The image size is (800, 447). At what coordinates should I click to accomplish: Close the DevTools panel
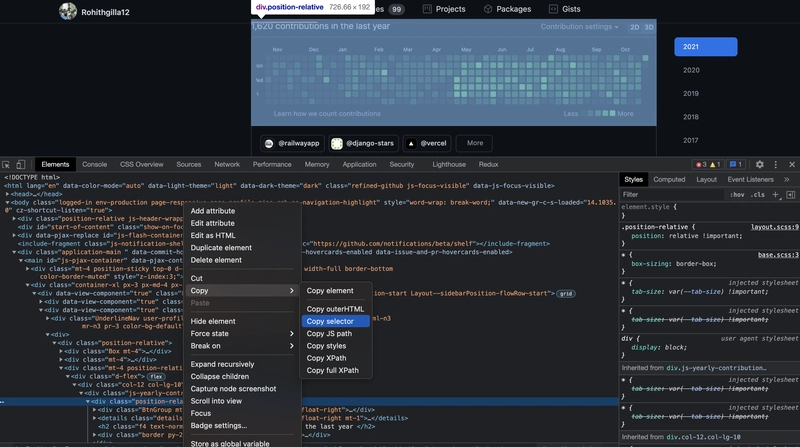792,164
